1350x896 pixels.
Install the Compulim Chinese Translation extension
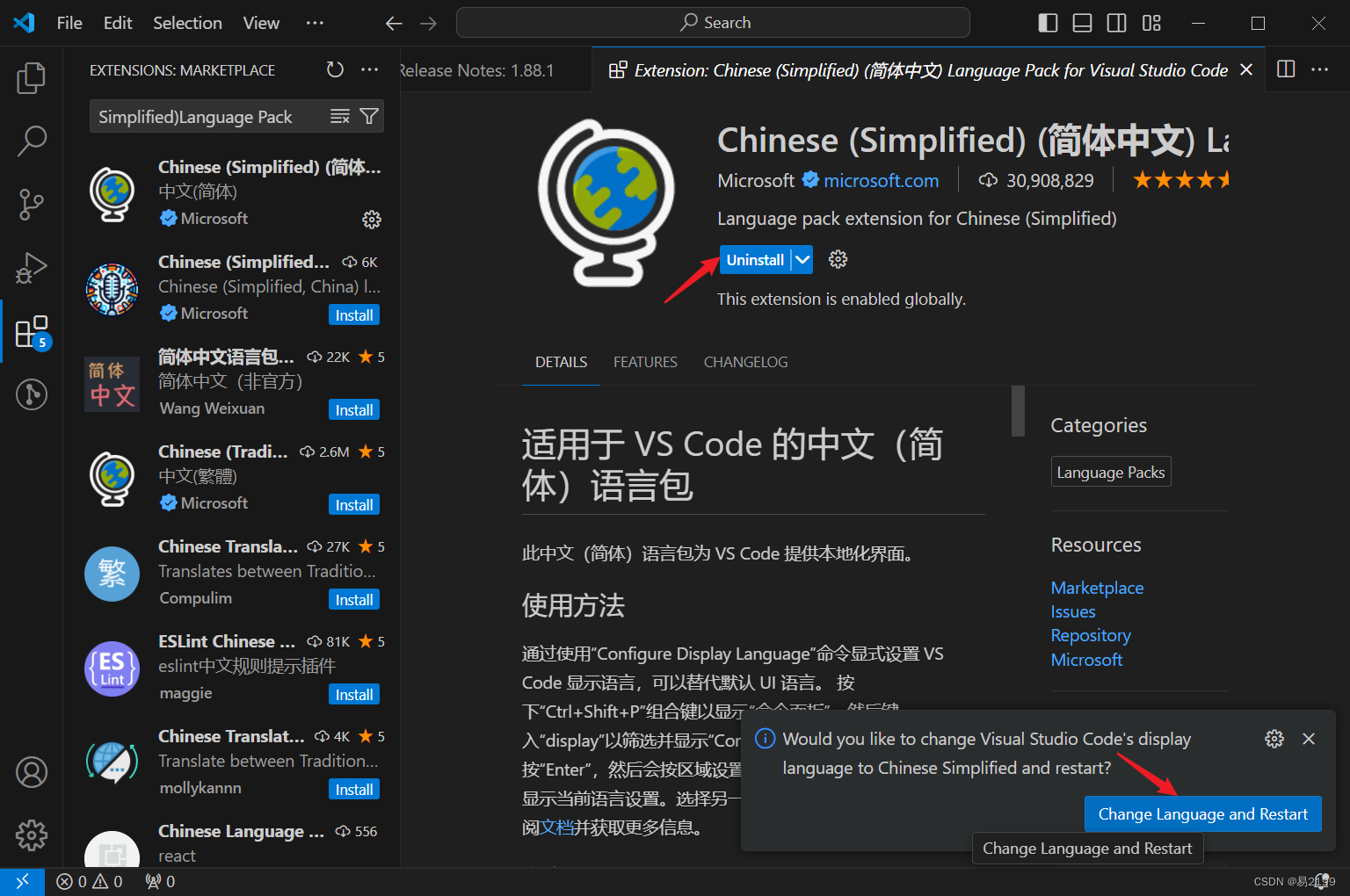354,600
